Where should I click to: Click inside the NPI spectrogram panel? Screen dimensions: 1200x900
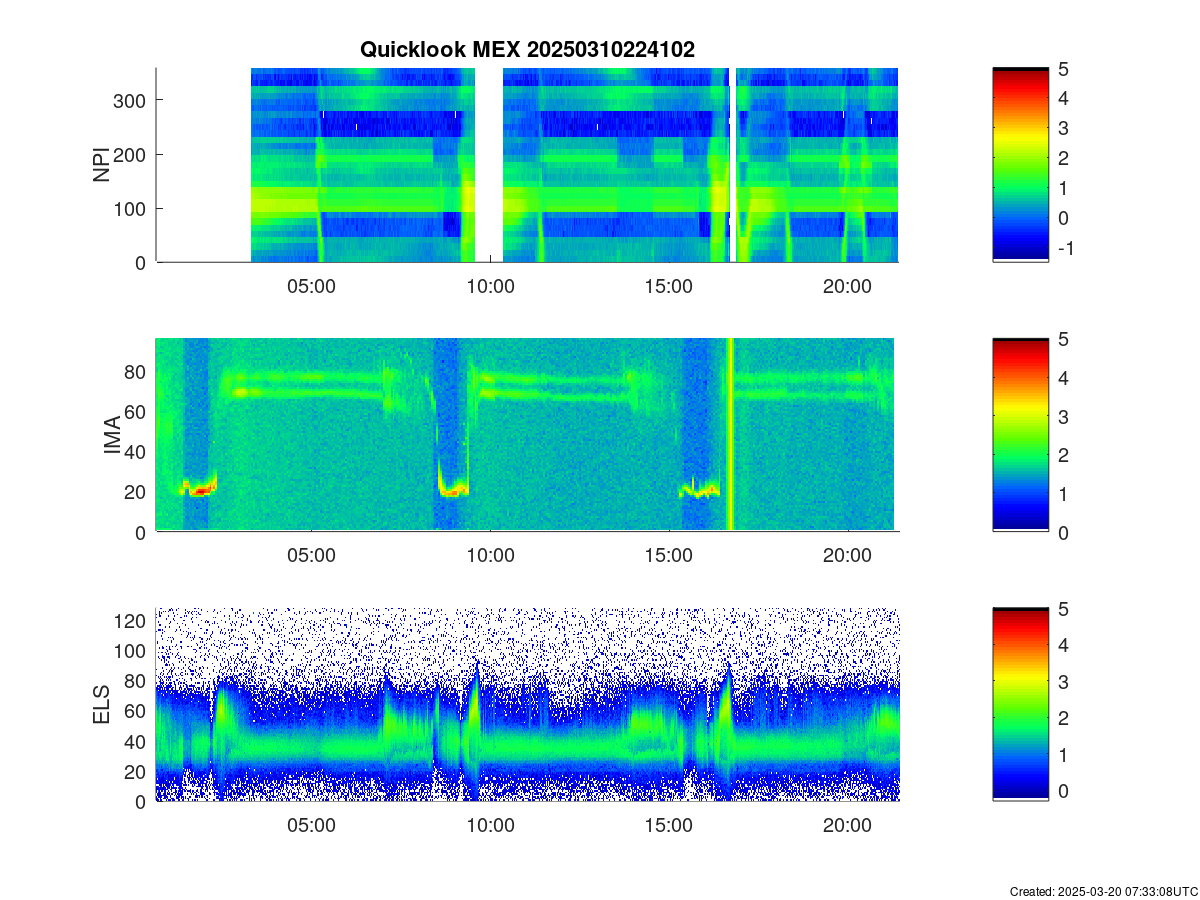click(527, 165)
